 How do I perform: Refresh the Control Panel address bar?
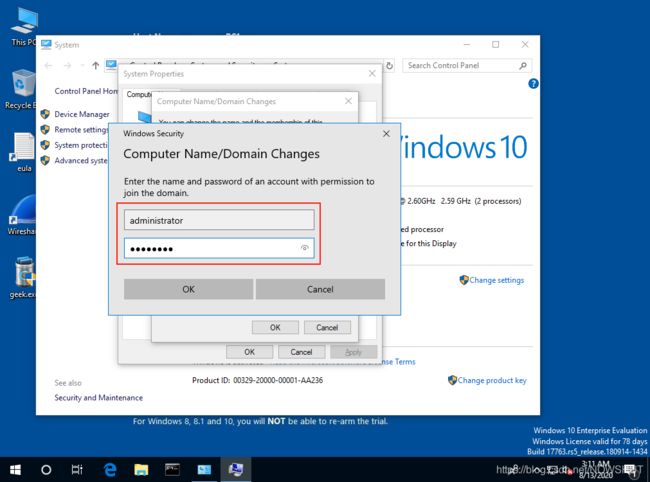pos(389,65)
